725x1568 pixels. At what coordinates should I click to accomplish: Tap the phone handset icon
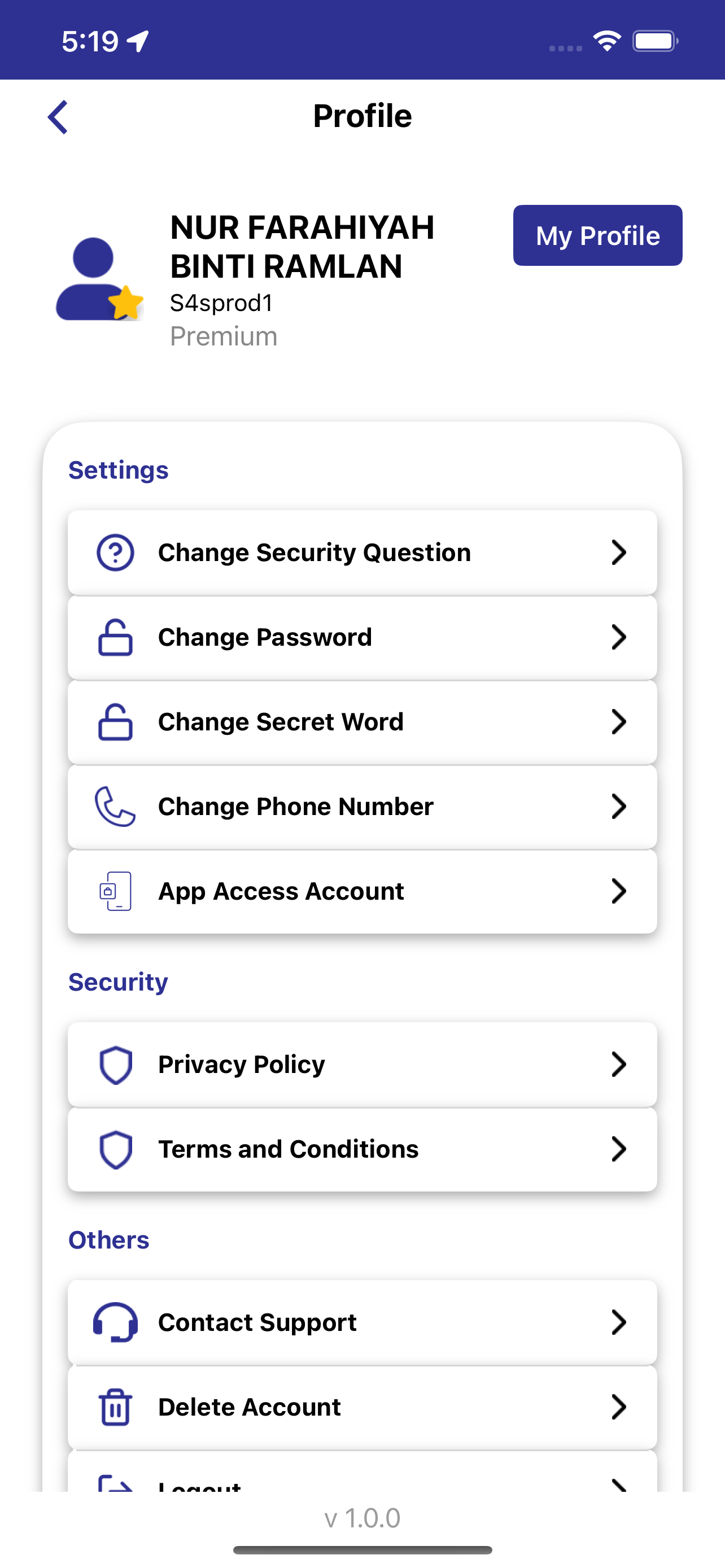[x=115, y=807]
